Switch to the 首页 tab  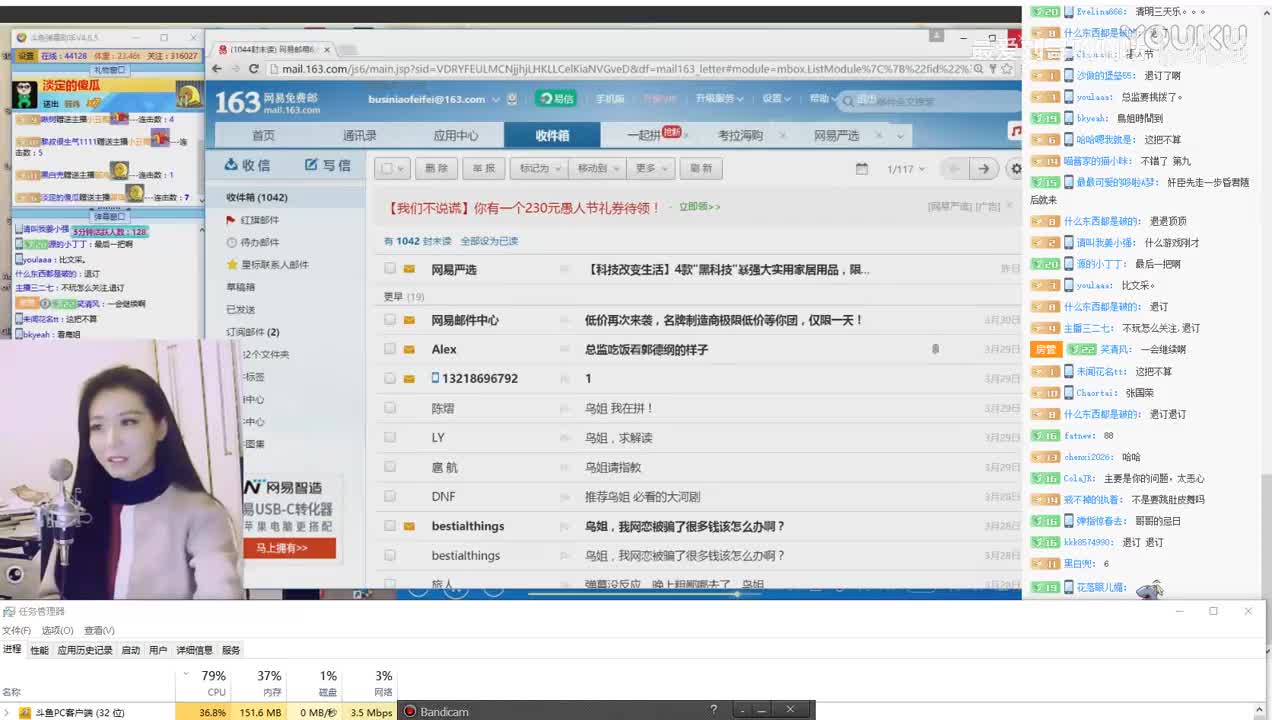click(263, 136)
